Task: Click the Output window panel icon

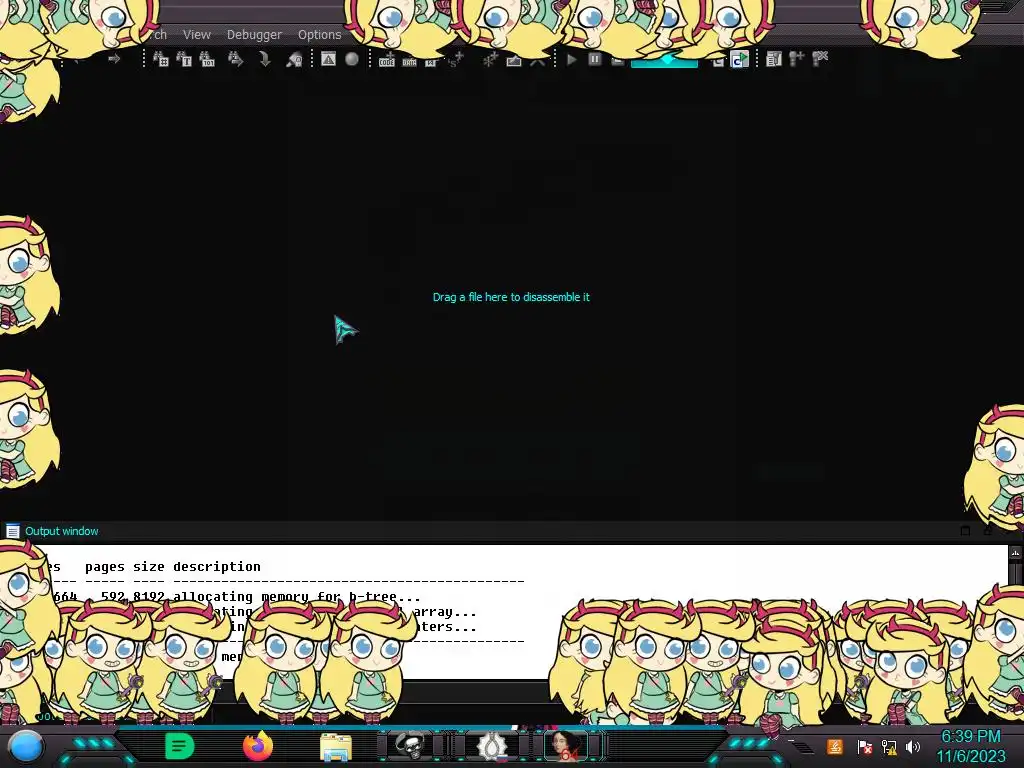Action: point(12,531)
